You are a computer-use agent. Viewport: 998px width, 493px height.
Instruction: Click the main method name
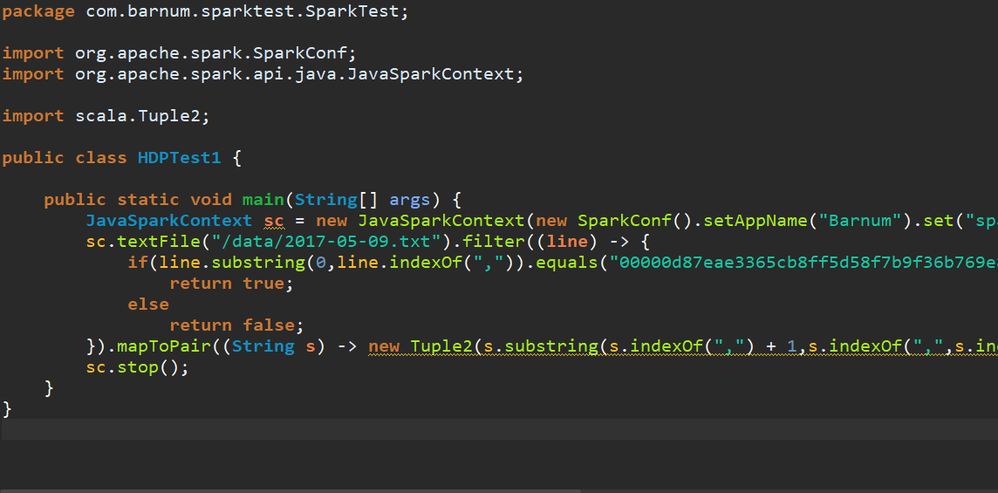pyautogui.click(x=263, y=200)
